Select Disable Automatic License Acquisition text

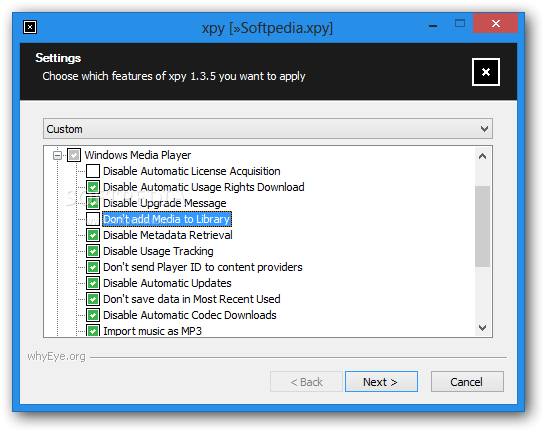click(x=192, y=171)
